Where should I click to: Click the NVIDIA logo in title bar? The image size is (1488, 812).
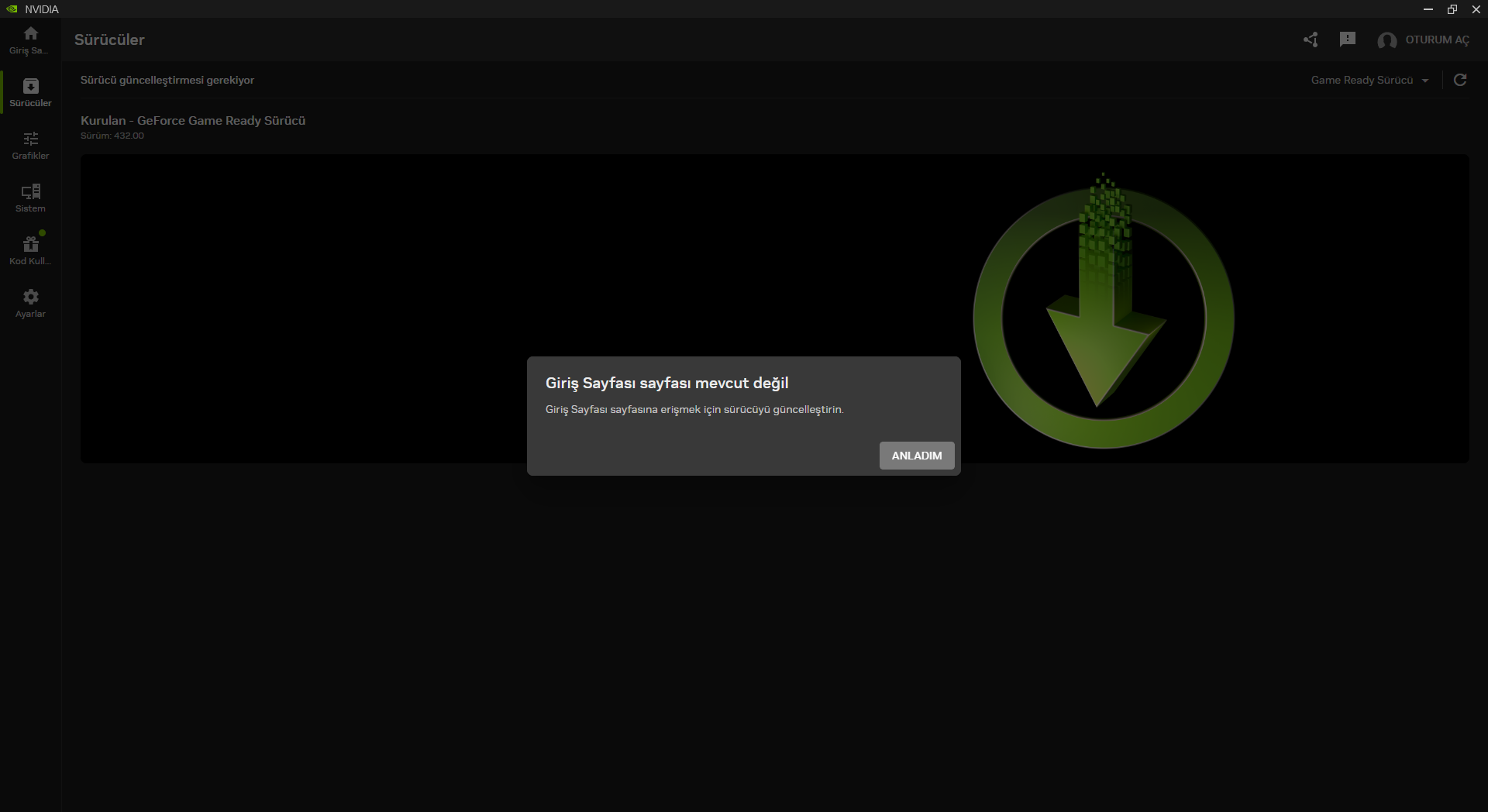click(x=12, y=9)
